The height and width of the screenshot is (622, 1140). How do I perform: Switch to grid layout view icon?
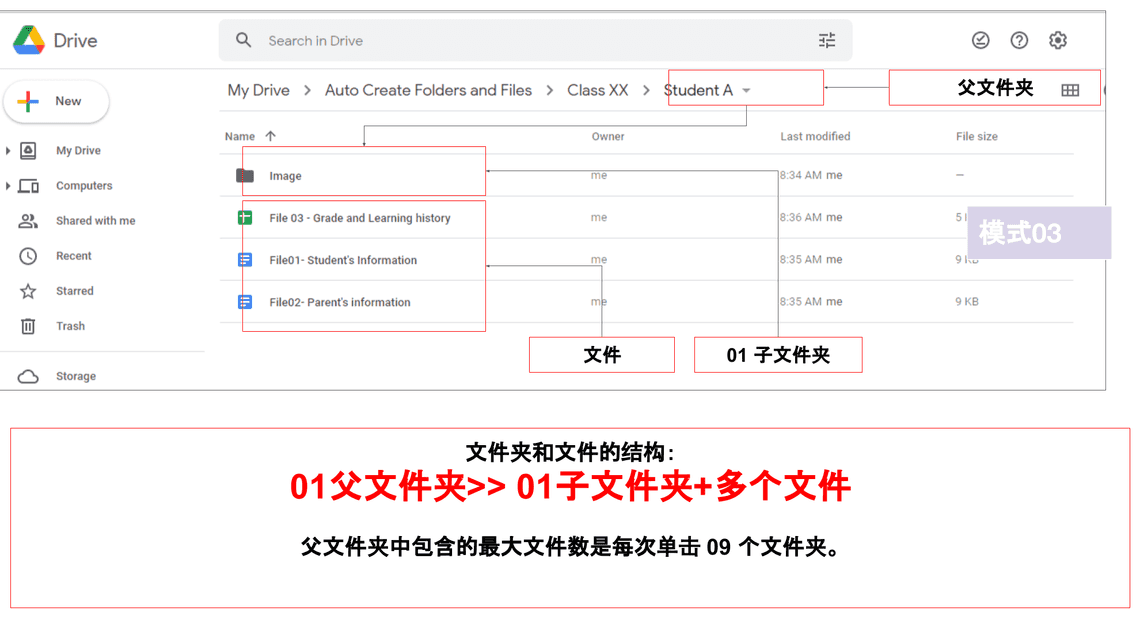(1070, 90)
